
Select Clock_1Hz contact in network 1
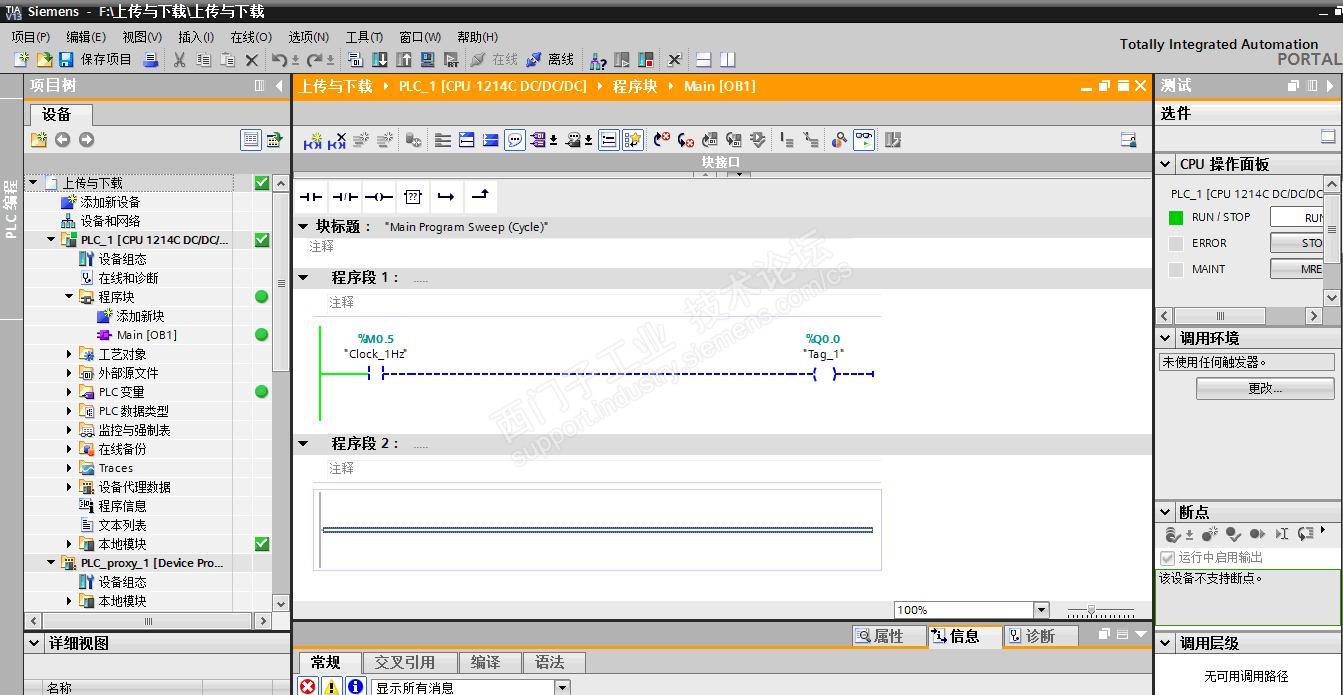tap(376, 373)
